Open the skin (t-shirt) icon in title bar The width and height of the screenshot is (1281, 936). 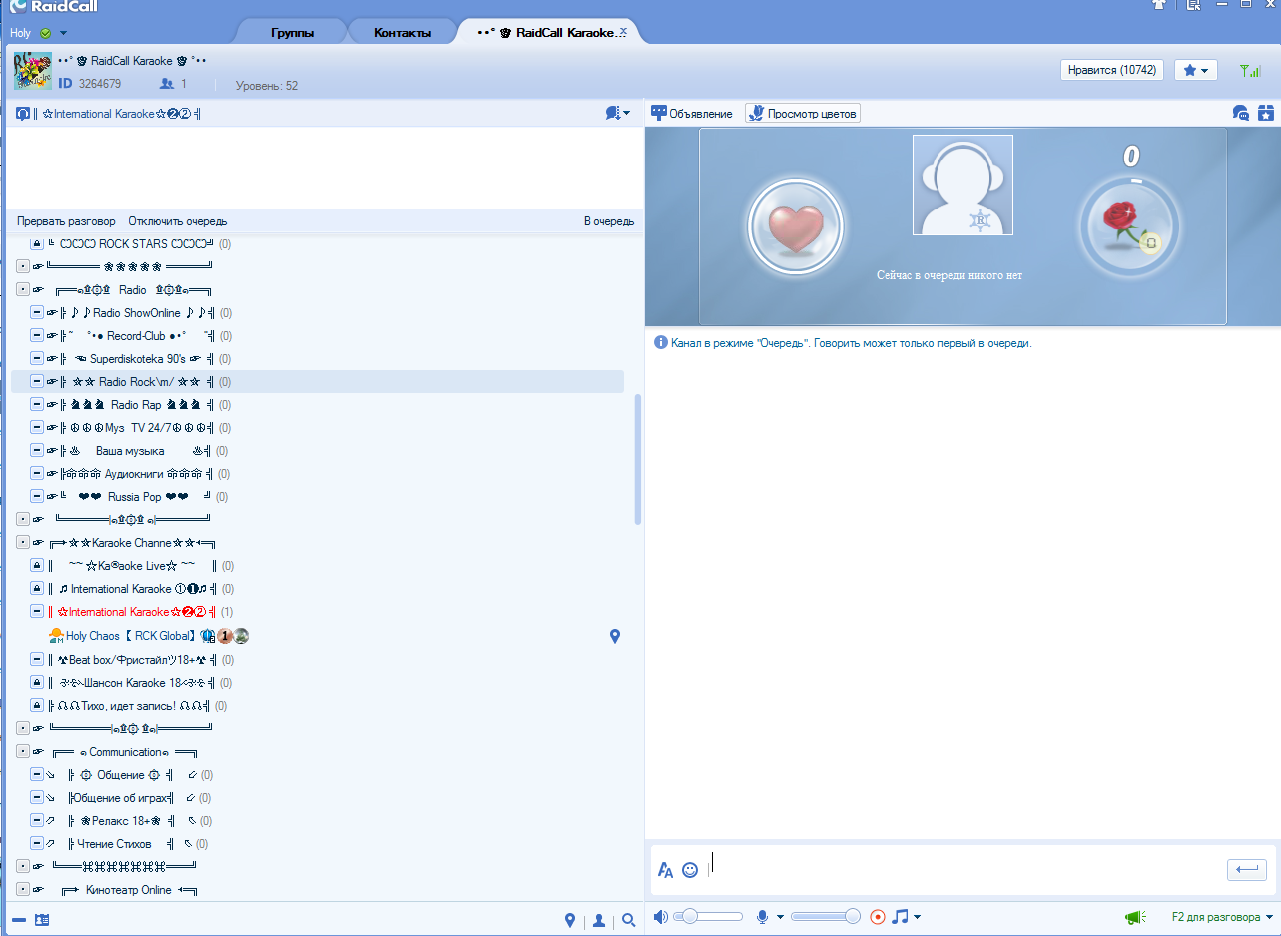1159,5
